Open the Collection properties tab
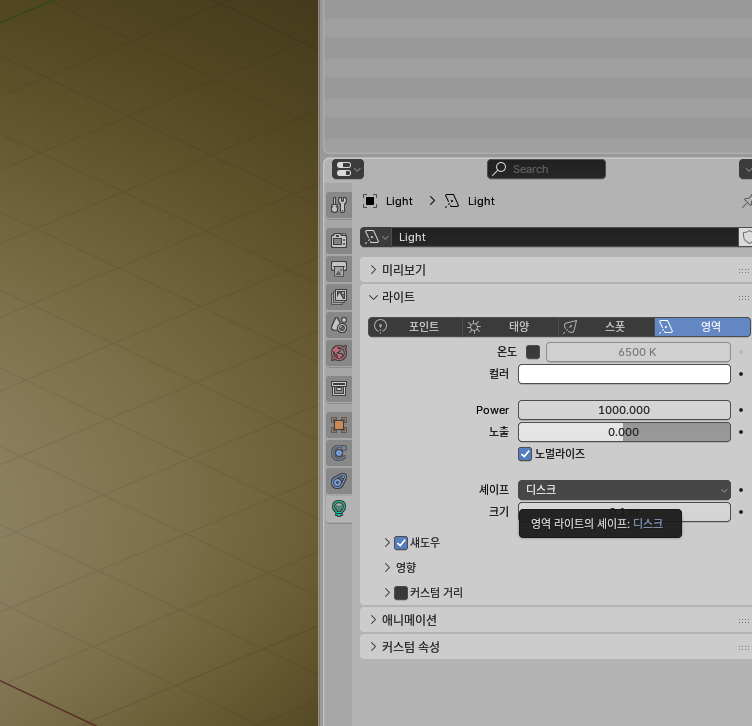This screenshot has height=726, width=752. pos(339,388)
